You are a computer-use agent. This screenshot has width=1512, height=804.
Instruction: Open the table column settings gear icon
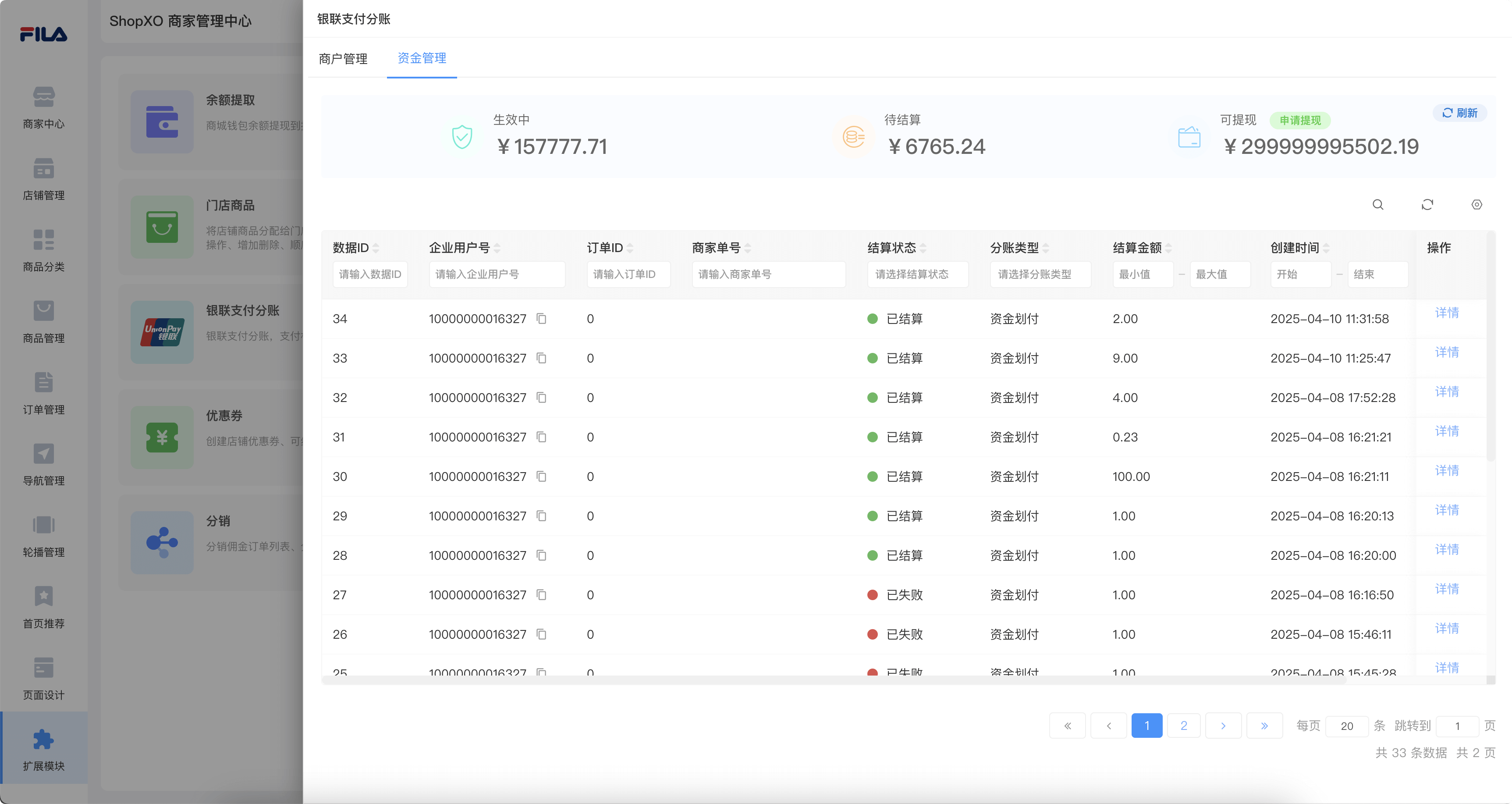(x=1477, y=204)
